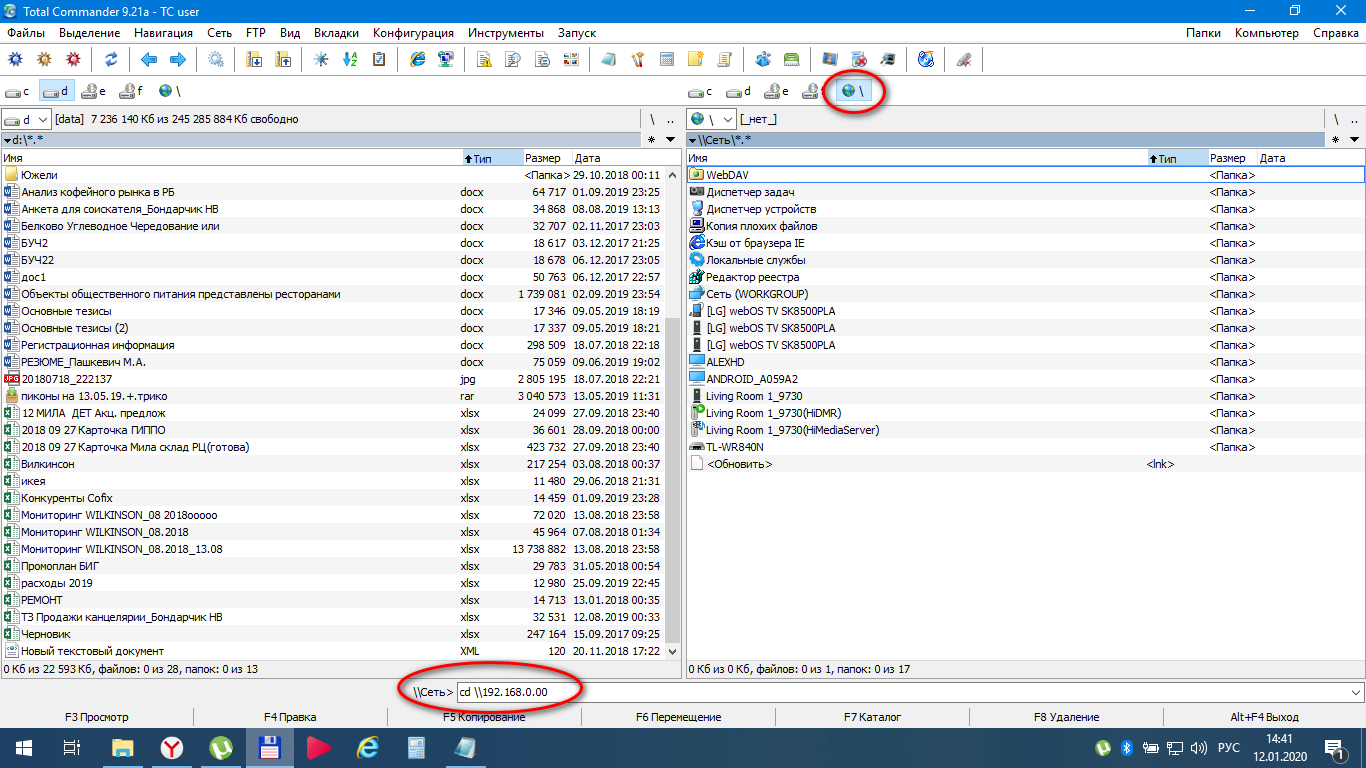
Task: Open left panel favorites asterisk menu
Action: click(652, 139)
